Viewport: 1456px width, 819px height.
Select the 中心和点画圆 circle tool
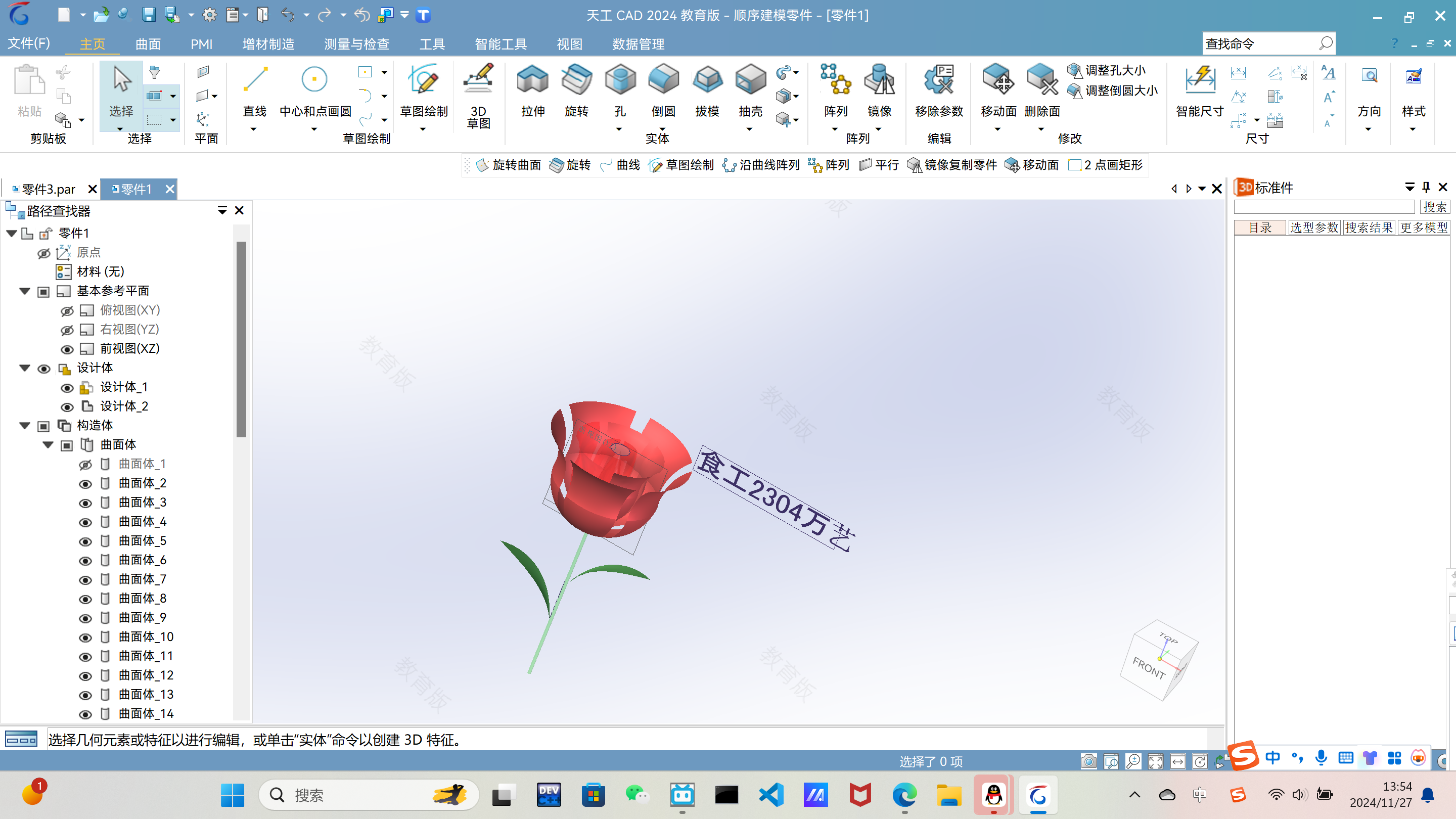click(315, 90)
